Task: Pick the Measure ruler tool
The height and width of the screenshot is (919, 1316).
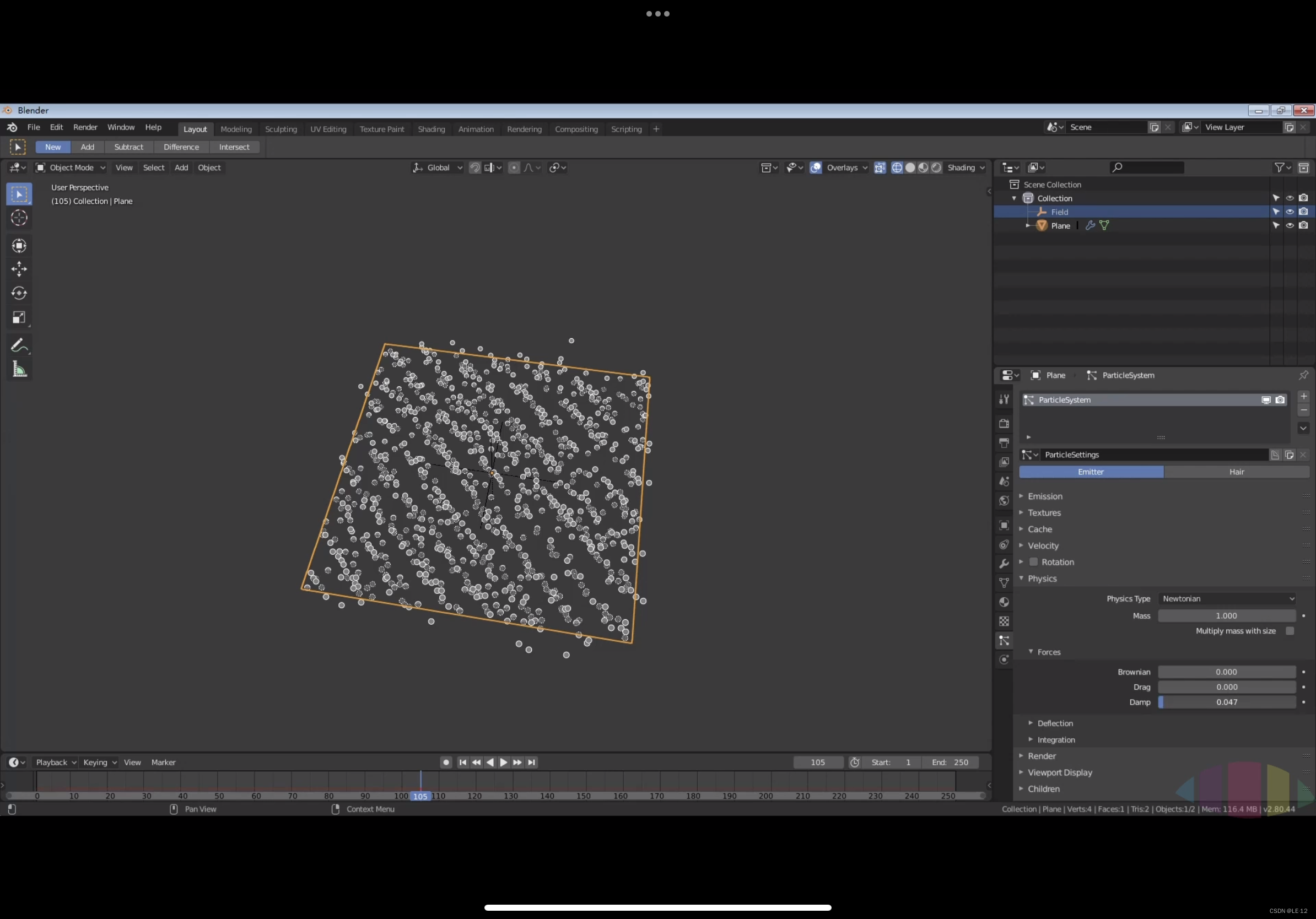Action: [x=19, y=370]
